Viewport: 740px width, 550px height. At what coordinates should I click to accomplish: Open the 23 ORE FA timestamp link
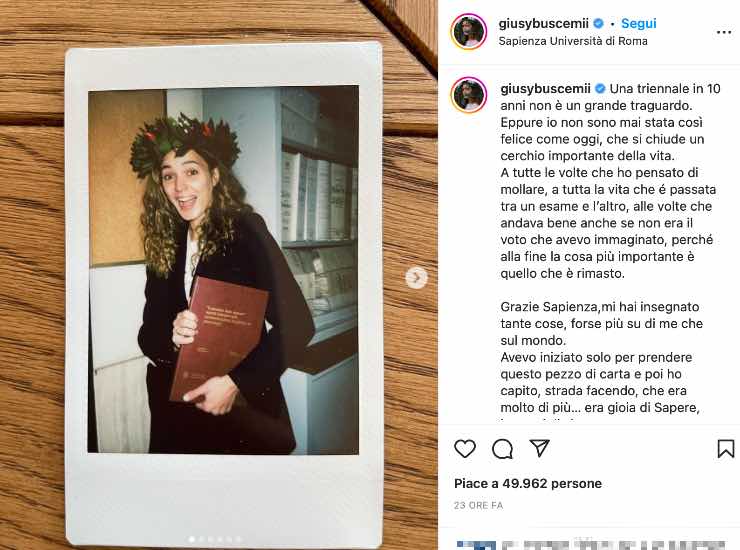pos(478,505)
